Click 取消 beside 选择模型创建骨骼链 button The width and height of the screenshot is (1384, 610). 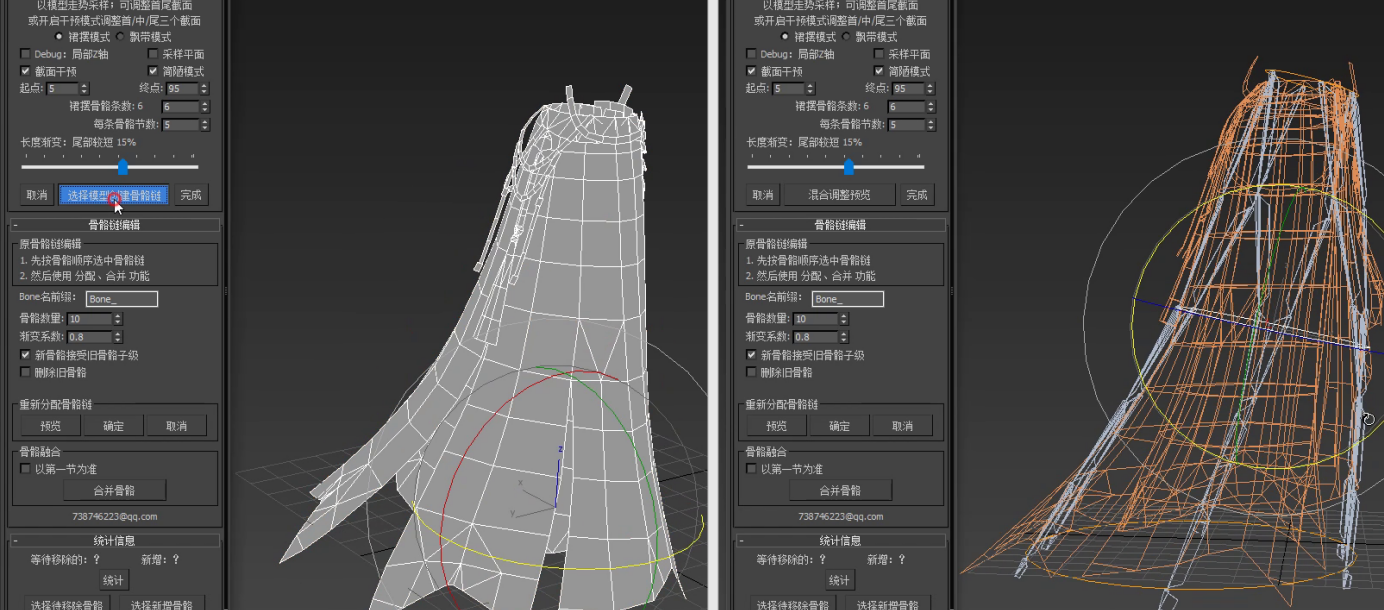(x=37, y=195)
